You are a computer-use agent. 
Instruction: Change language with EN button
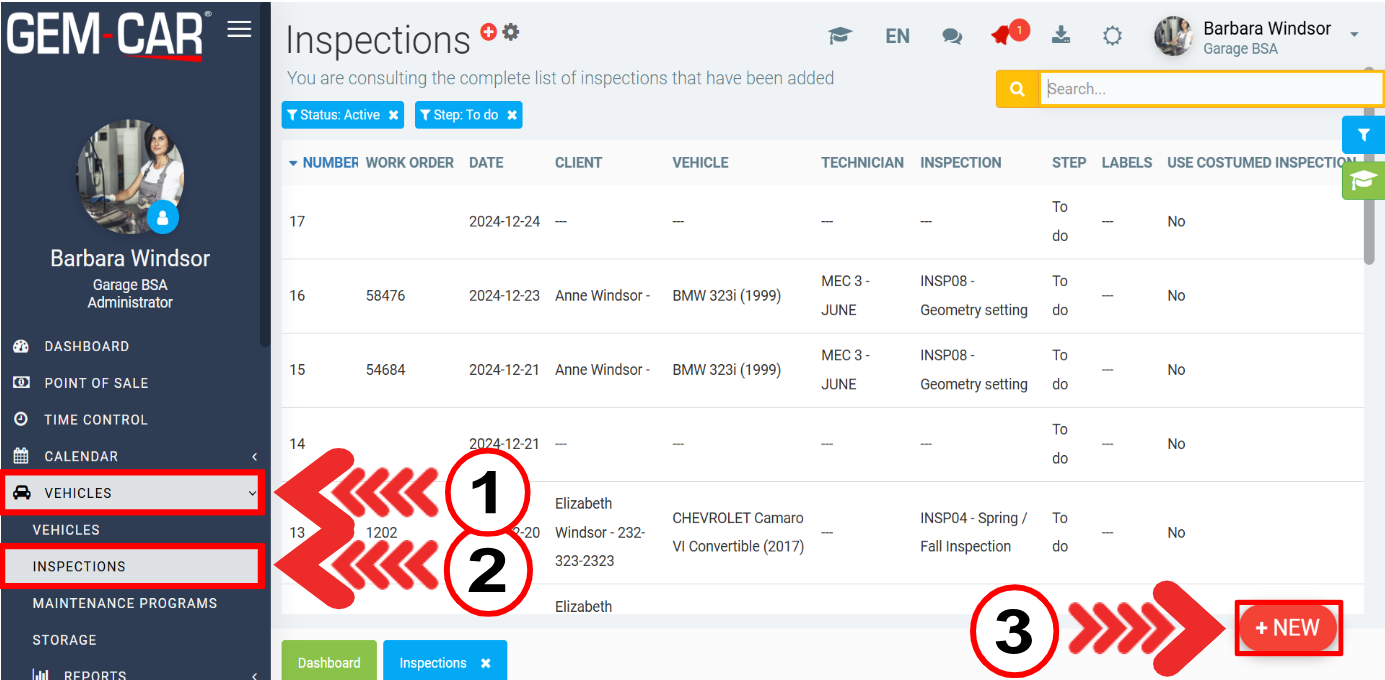[897, 36]
